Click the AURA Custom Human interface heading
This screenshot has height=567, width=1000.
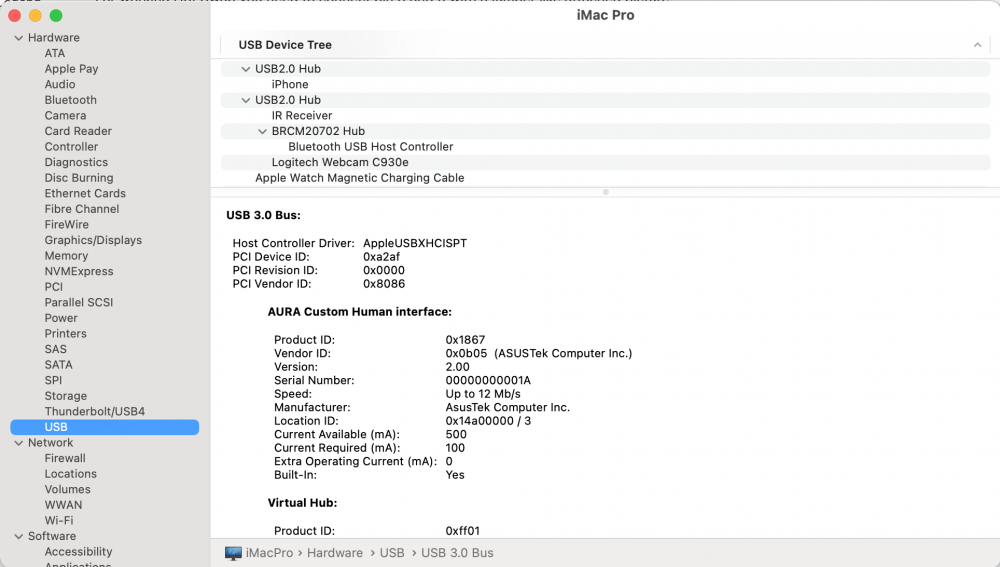[x=360, y=312]
